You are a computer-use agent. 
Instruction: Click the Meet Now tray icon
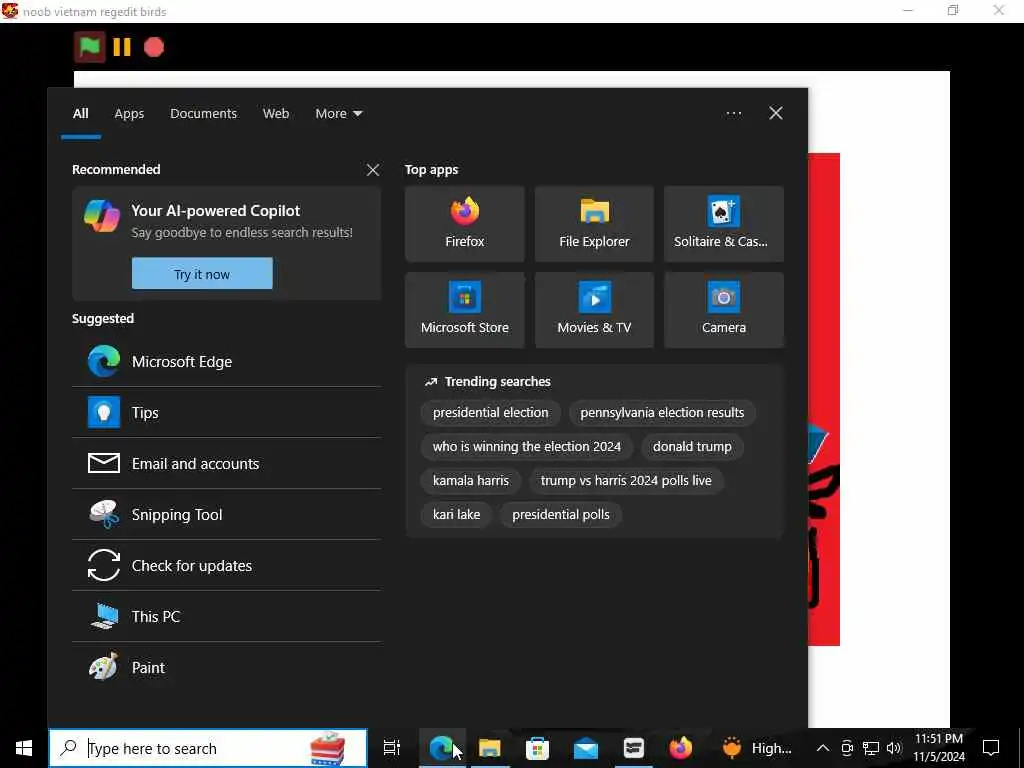point(847,748)
